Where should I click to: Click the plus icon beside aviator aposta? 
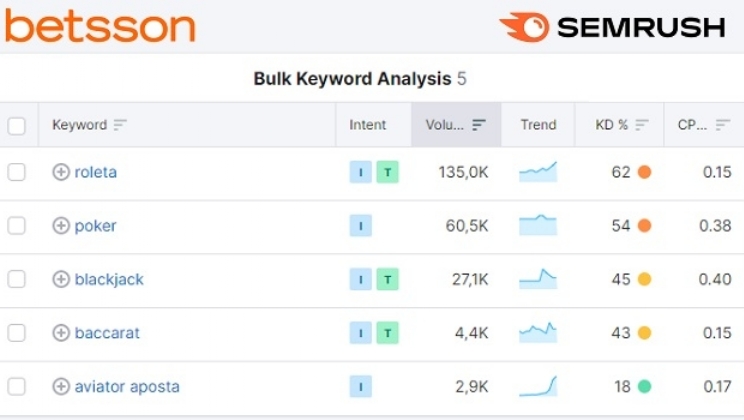click(61, 387)
